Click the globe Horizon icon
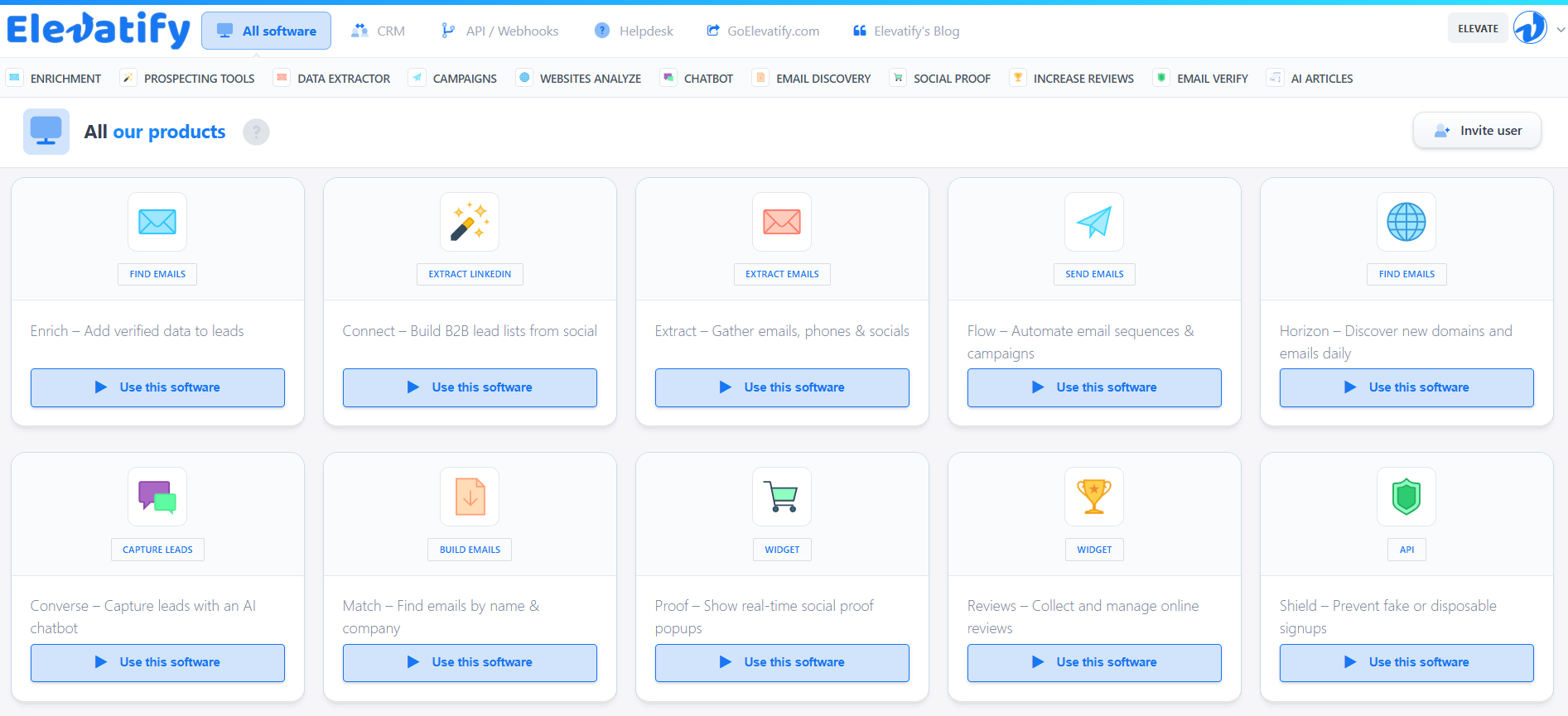The height and width of the screenshot is (716, 1568). (x=1406, y=222)
